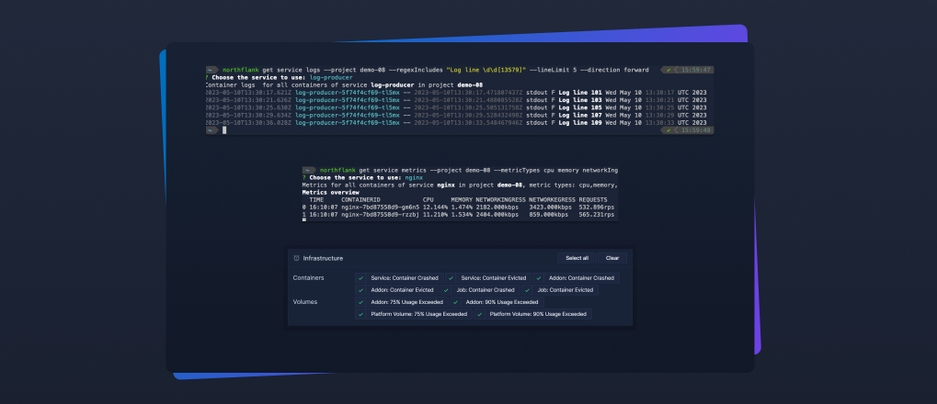
Task: Click the 565.231rps requests value
Action: click(596, 215)
